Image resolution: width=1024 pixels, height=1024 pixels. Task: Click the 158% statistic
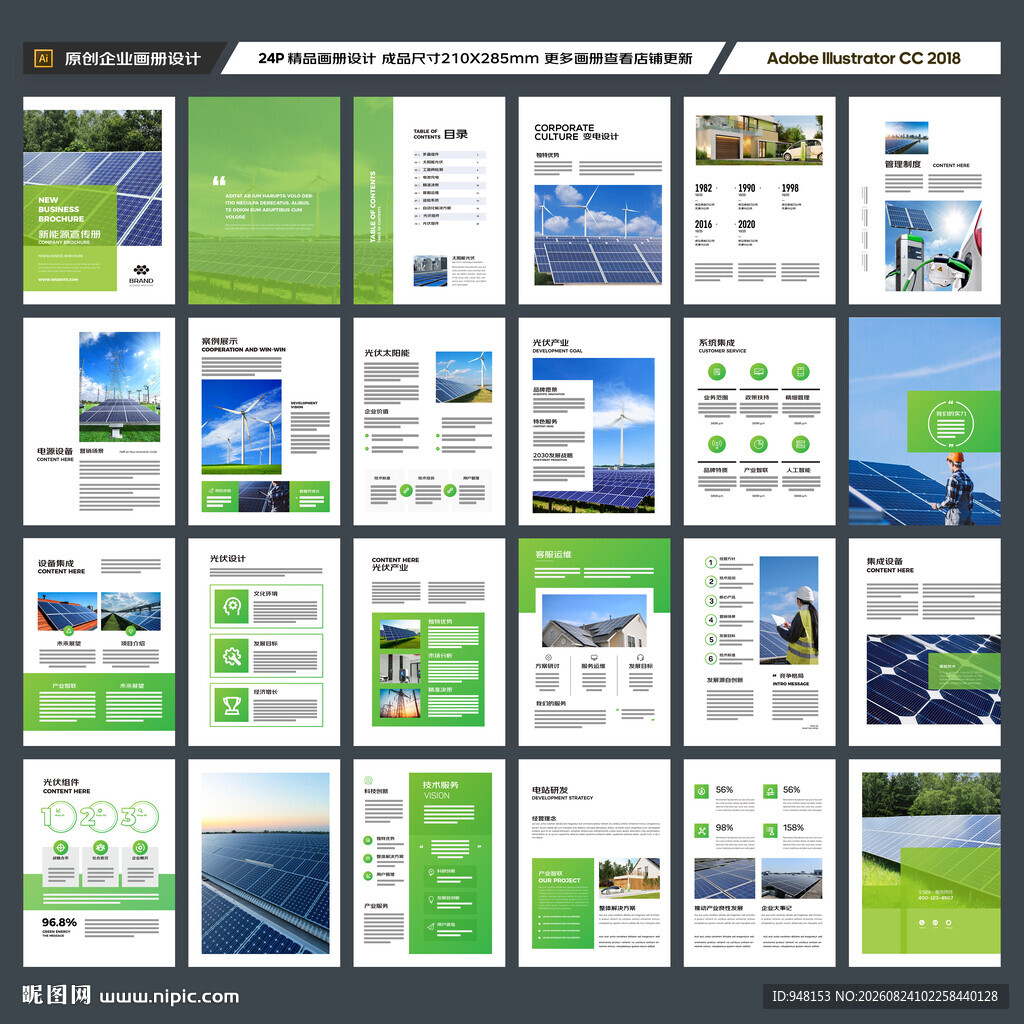[x=793, y=827]
